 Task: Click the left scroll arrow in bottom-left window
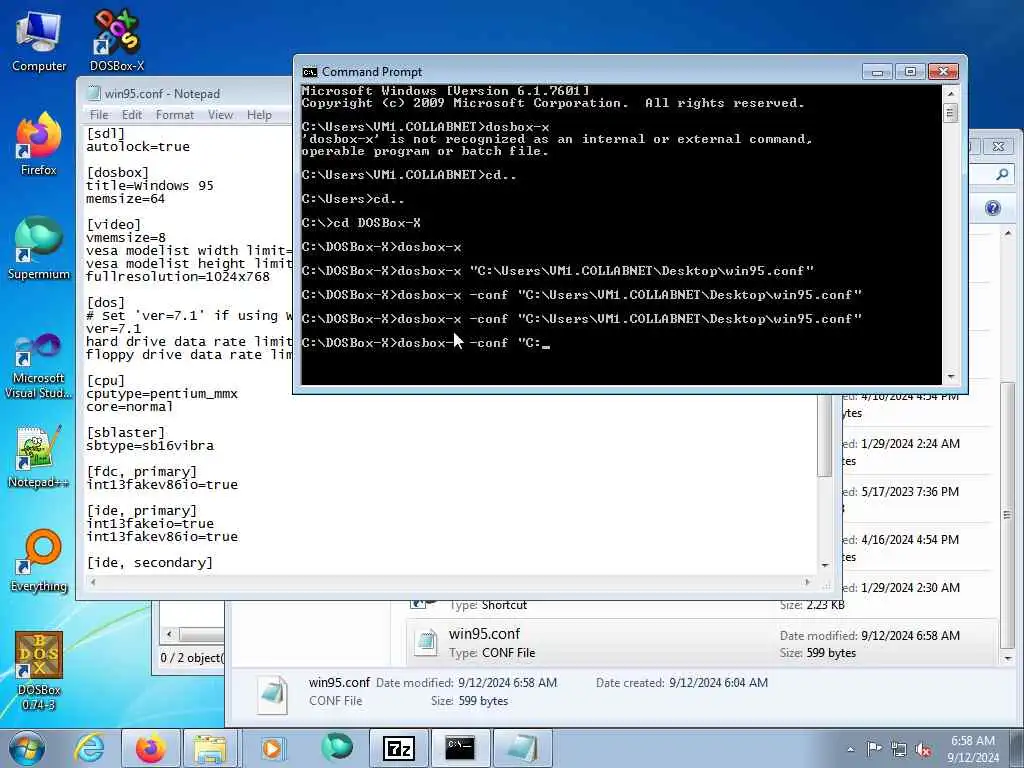coord(169,634)
